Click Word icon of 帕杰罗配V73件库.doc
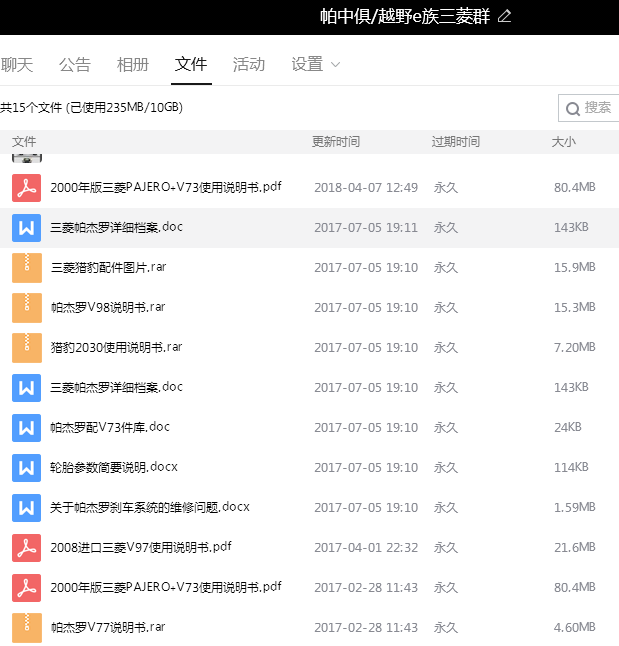The image size is (619, 646). coord(26,428)
